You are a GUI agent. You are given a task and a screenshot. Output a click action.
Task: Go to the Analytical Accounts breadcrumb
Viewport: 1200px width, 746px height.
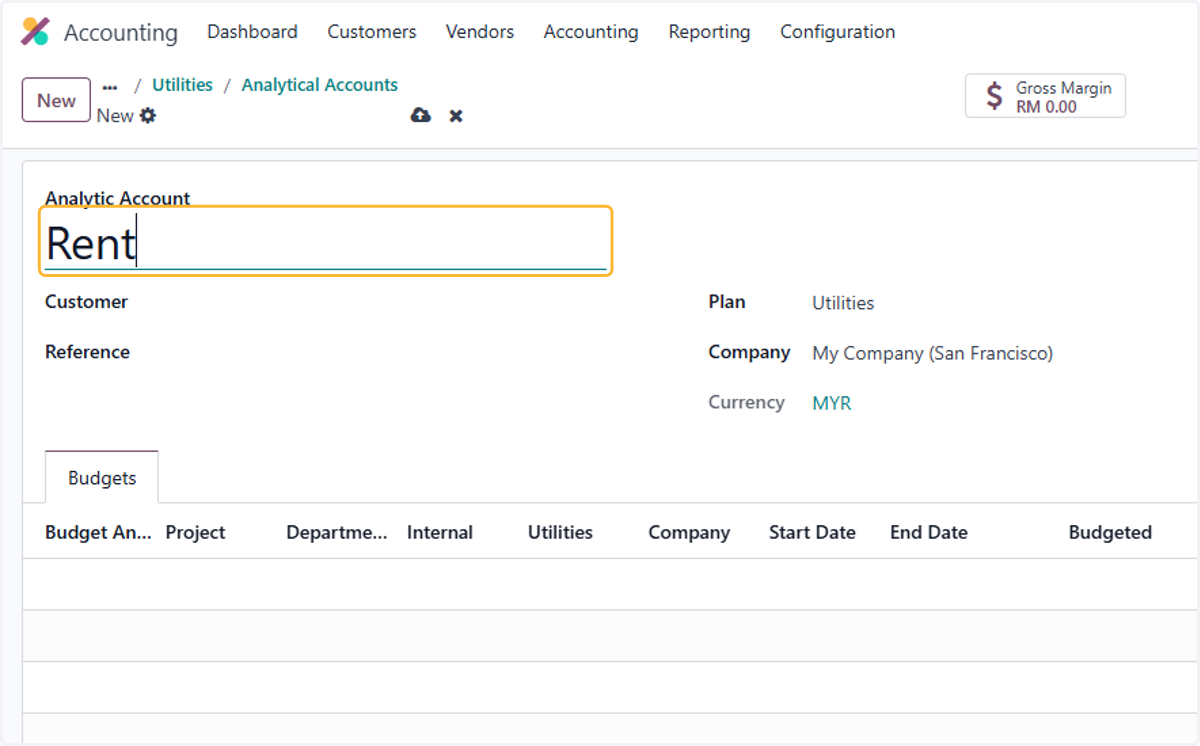point(320,85)
